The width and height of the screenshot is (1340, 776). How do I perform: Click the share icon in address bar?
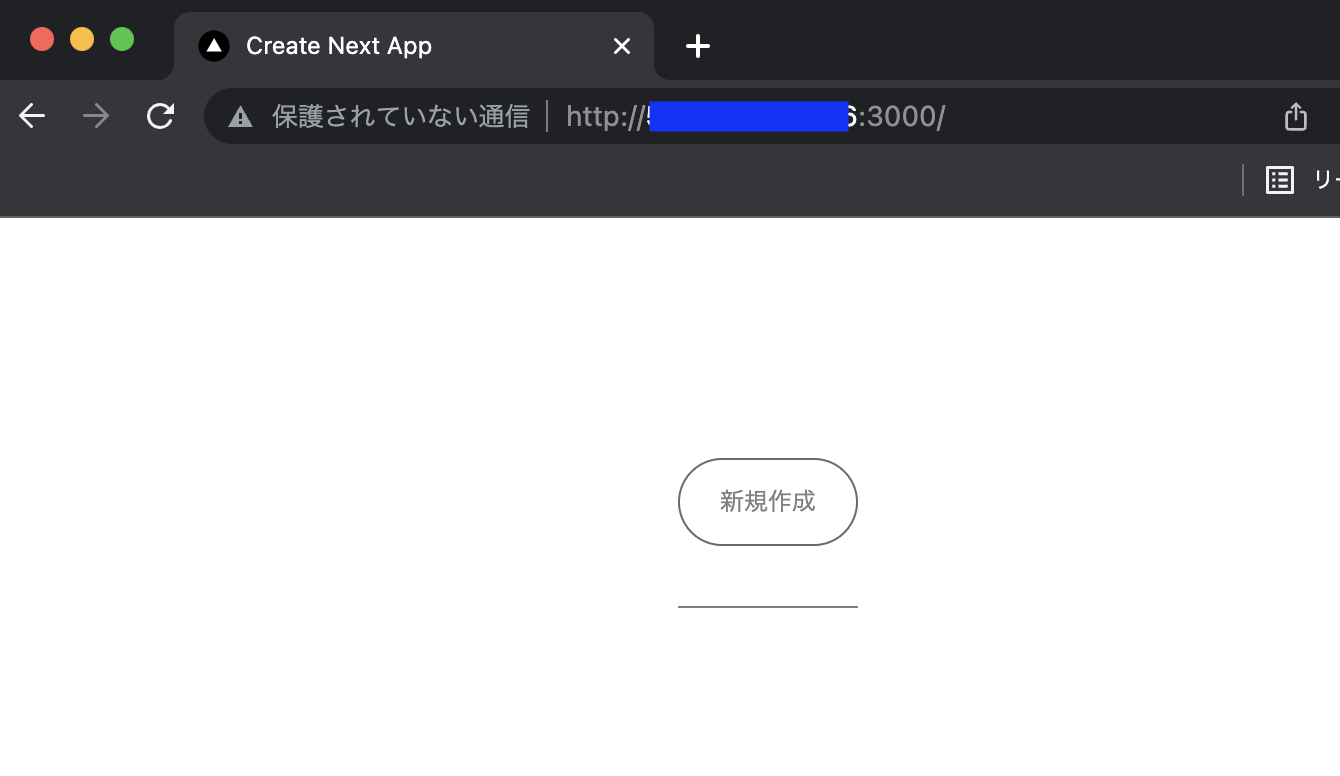[1296, 116]
